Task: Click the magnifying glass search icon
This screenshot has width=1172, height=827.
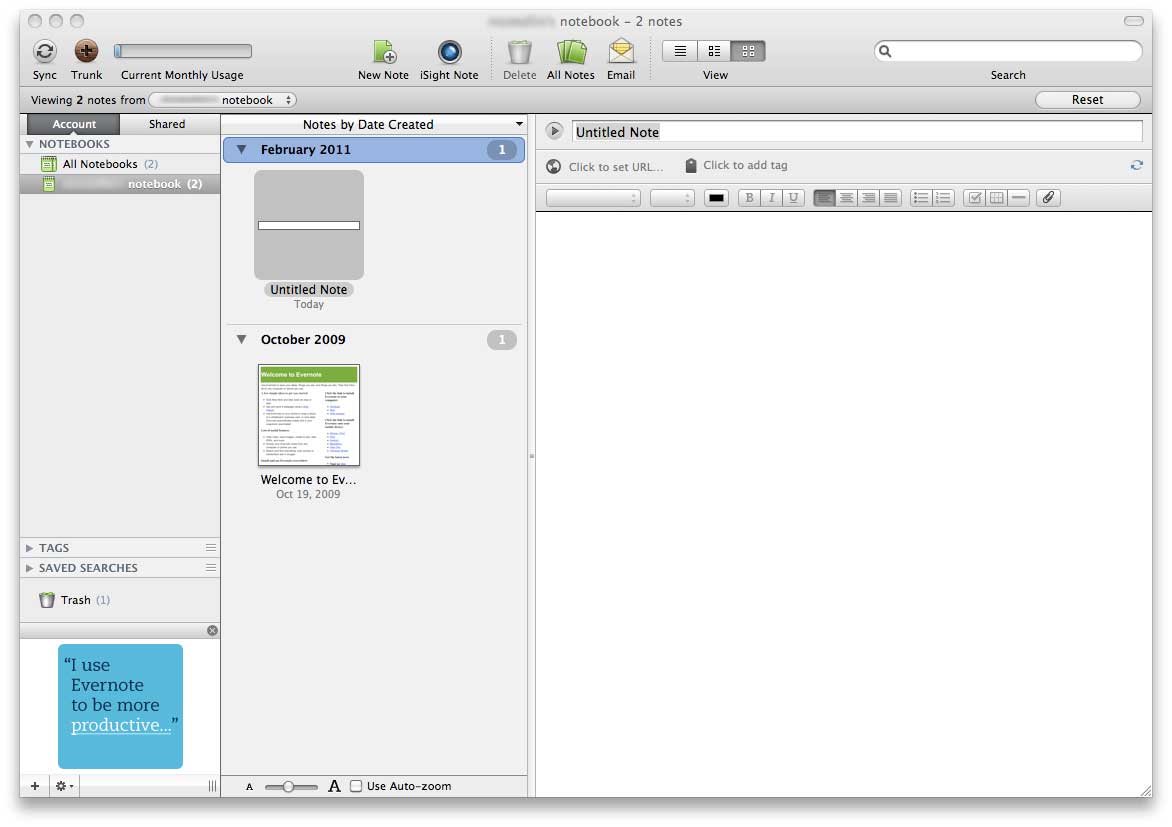Action: click(x=885, y=51)
